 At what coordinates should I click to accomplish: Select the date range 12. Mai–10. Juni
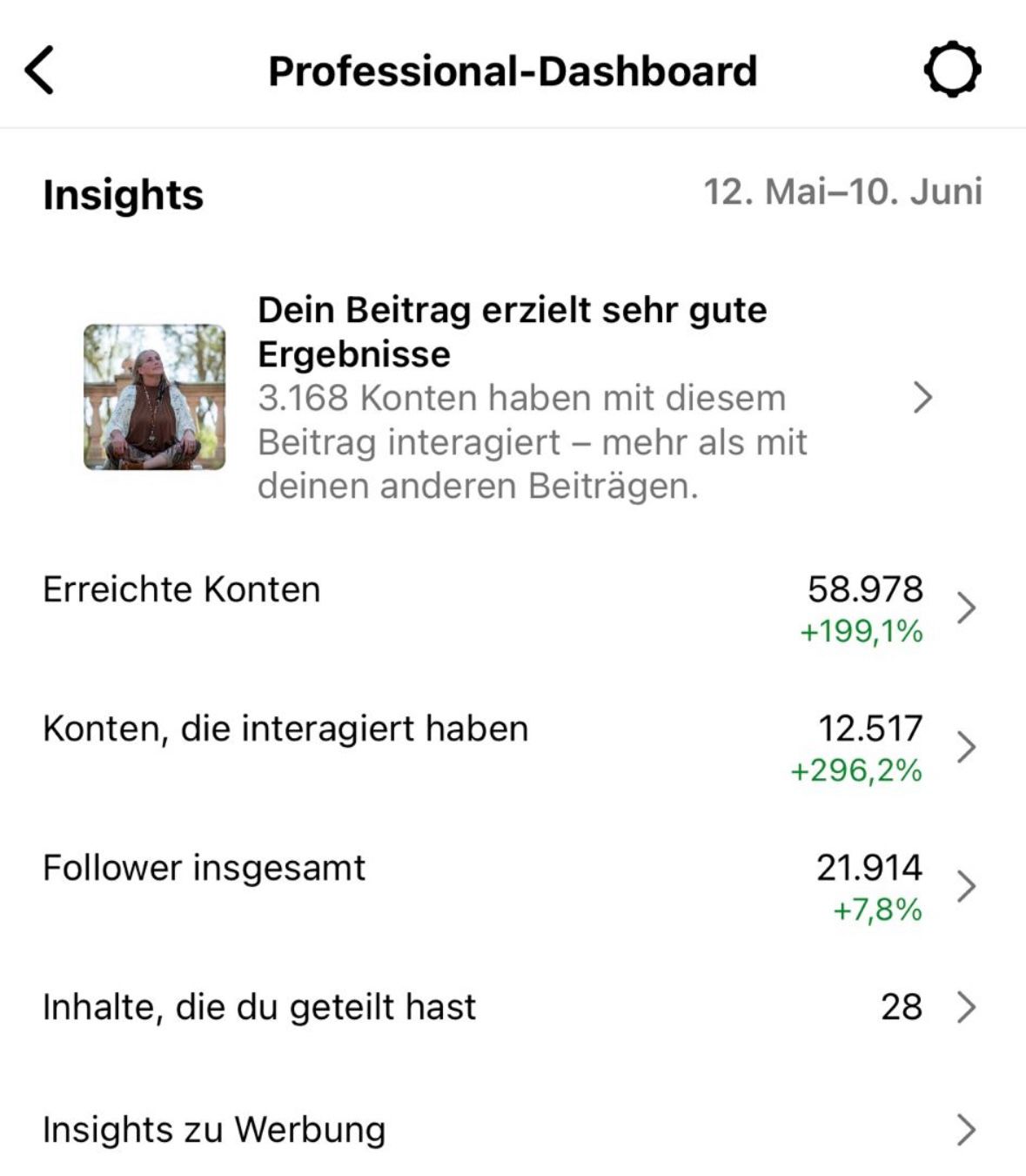point(842,192)
